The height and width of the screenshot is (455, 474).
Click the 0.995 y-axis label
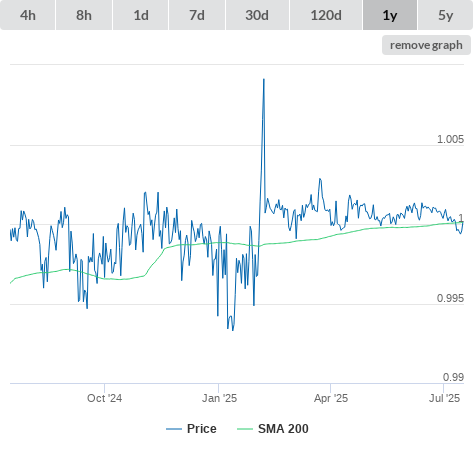(x=450, y=298)
